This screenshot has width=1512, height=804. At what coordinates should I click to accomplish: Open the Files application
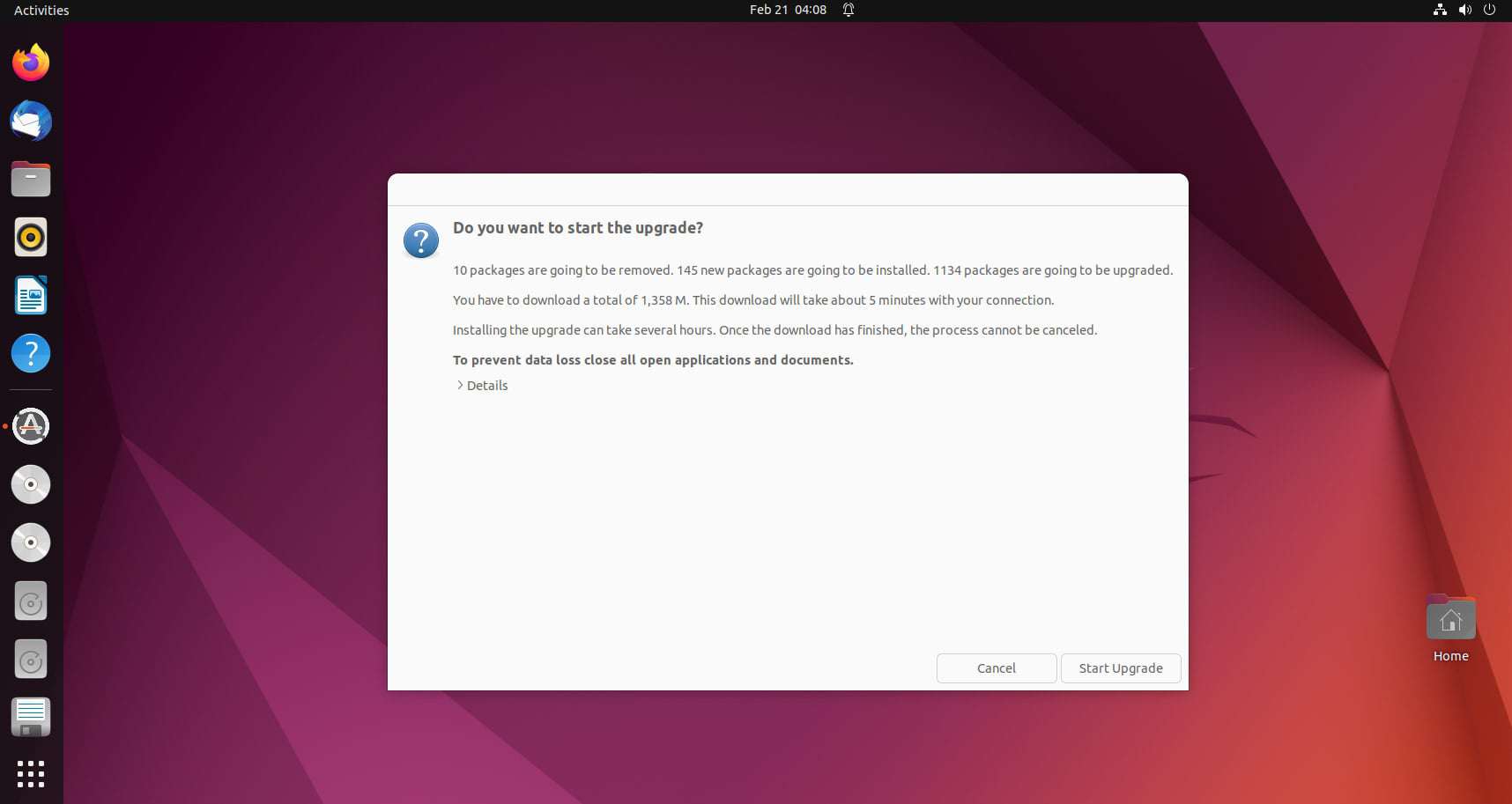click(30, 179)
